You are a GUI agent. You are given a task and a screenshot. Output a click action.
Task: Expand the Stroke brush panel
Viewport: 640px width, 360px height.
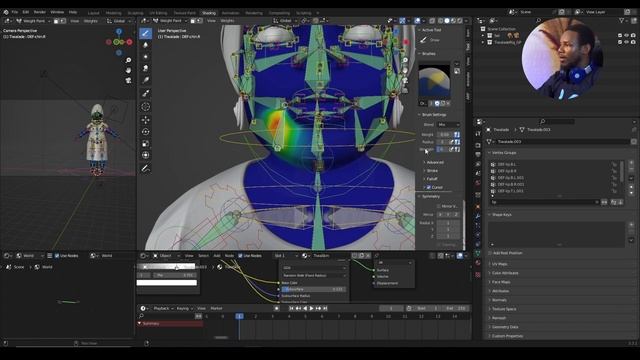[431, 171]
